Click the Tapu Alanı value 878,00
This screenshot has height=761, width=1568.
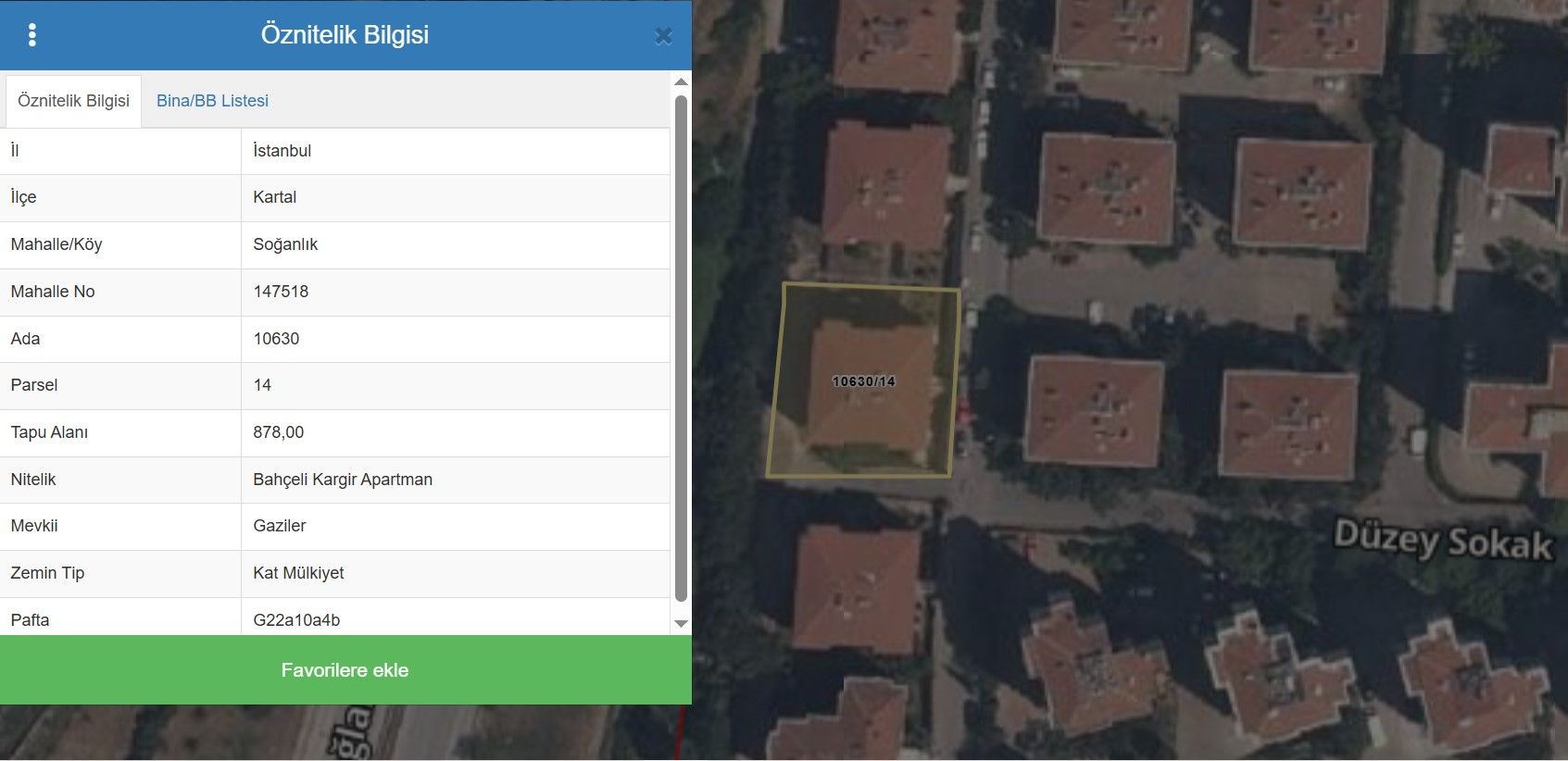pos(278,432)
